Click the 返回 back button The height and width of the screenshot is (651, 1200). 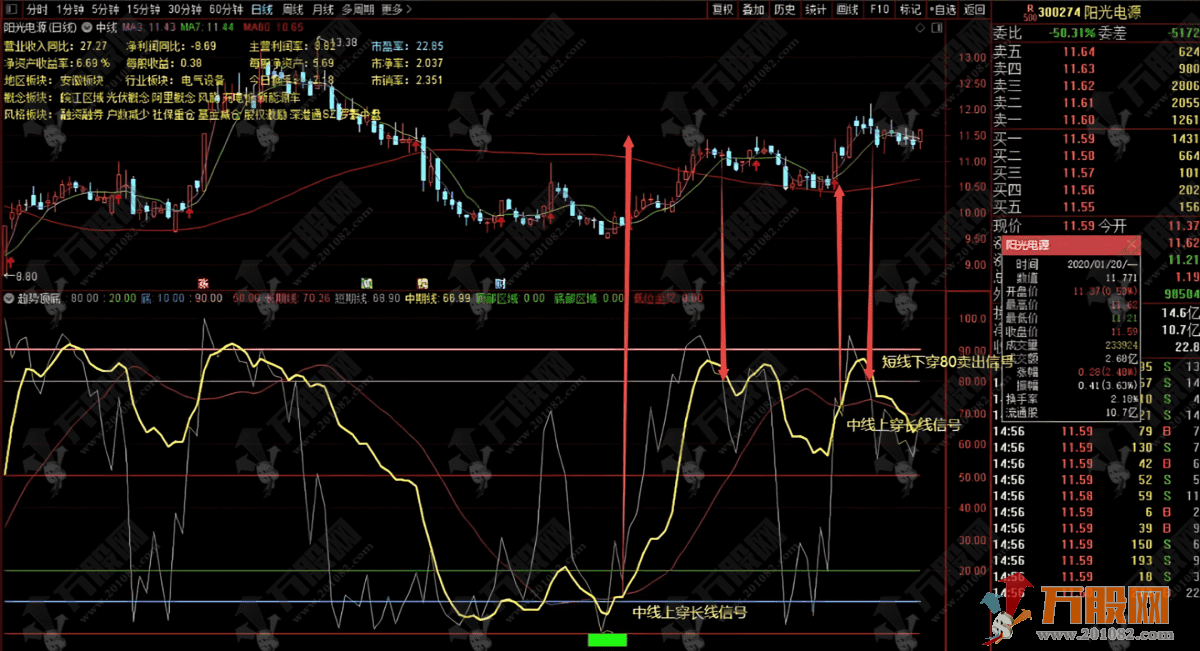[x=974, y=10]
